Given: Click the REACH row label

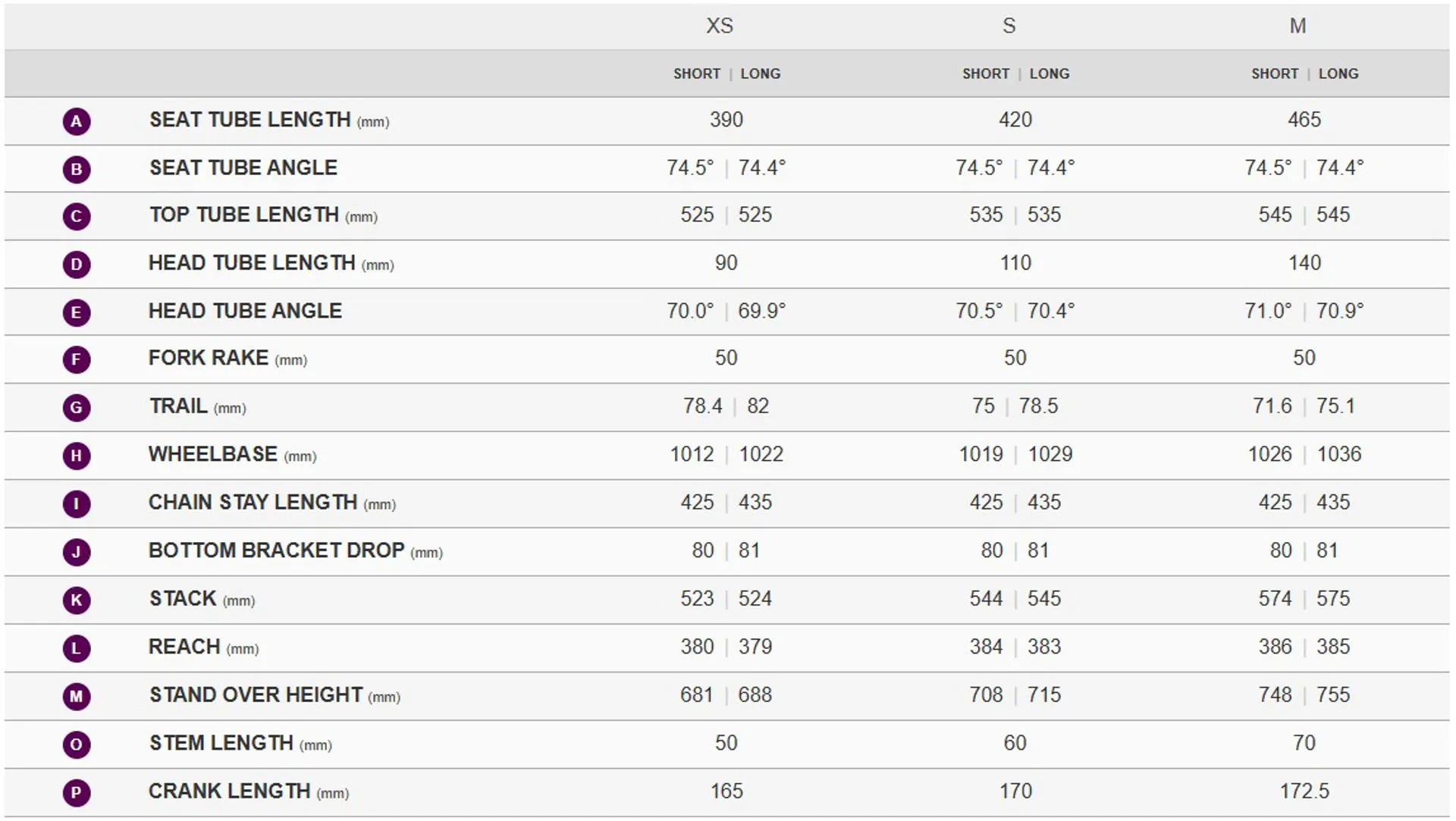Looking at the screenshot, I should tap(184, 647).
